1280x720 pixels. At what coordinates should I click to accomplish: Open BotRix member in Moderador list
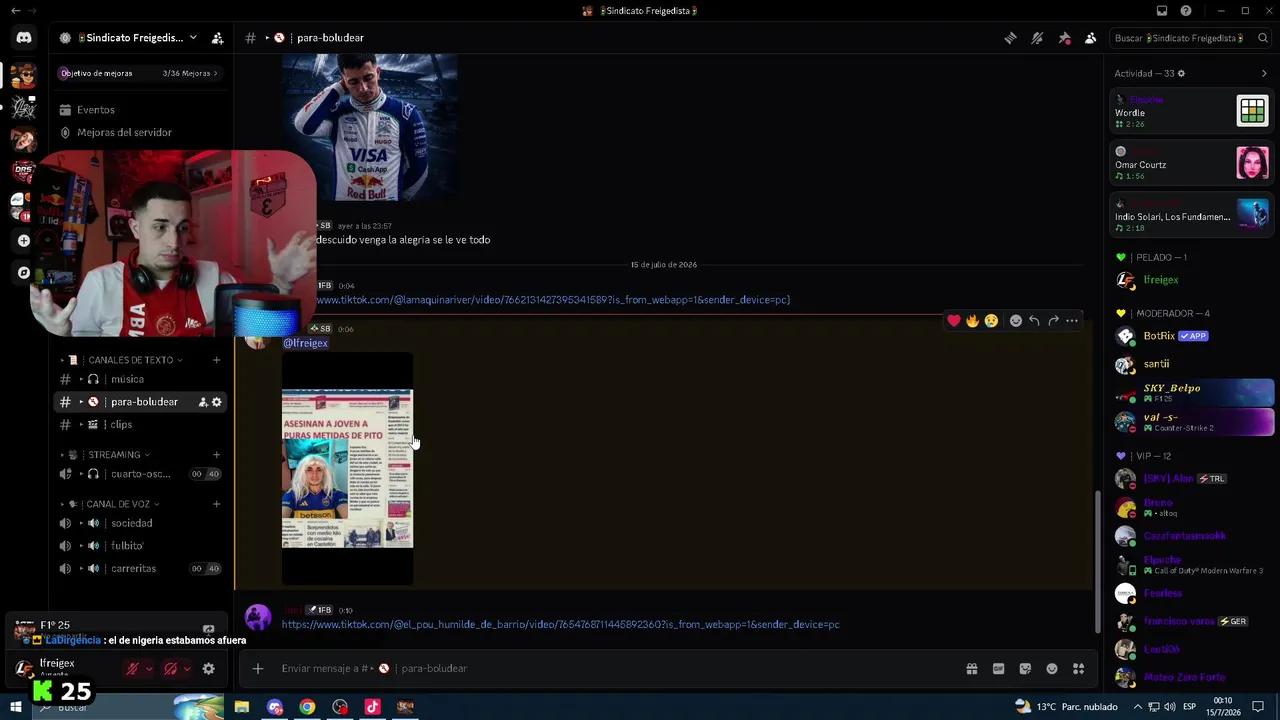[1191, 336]
